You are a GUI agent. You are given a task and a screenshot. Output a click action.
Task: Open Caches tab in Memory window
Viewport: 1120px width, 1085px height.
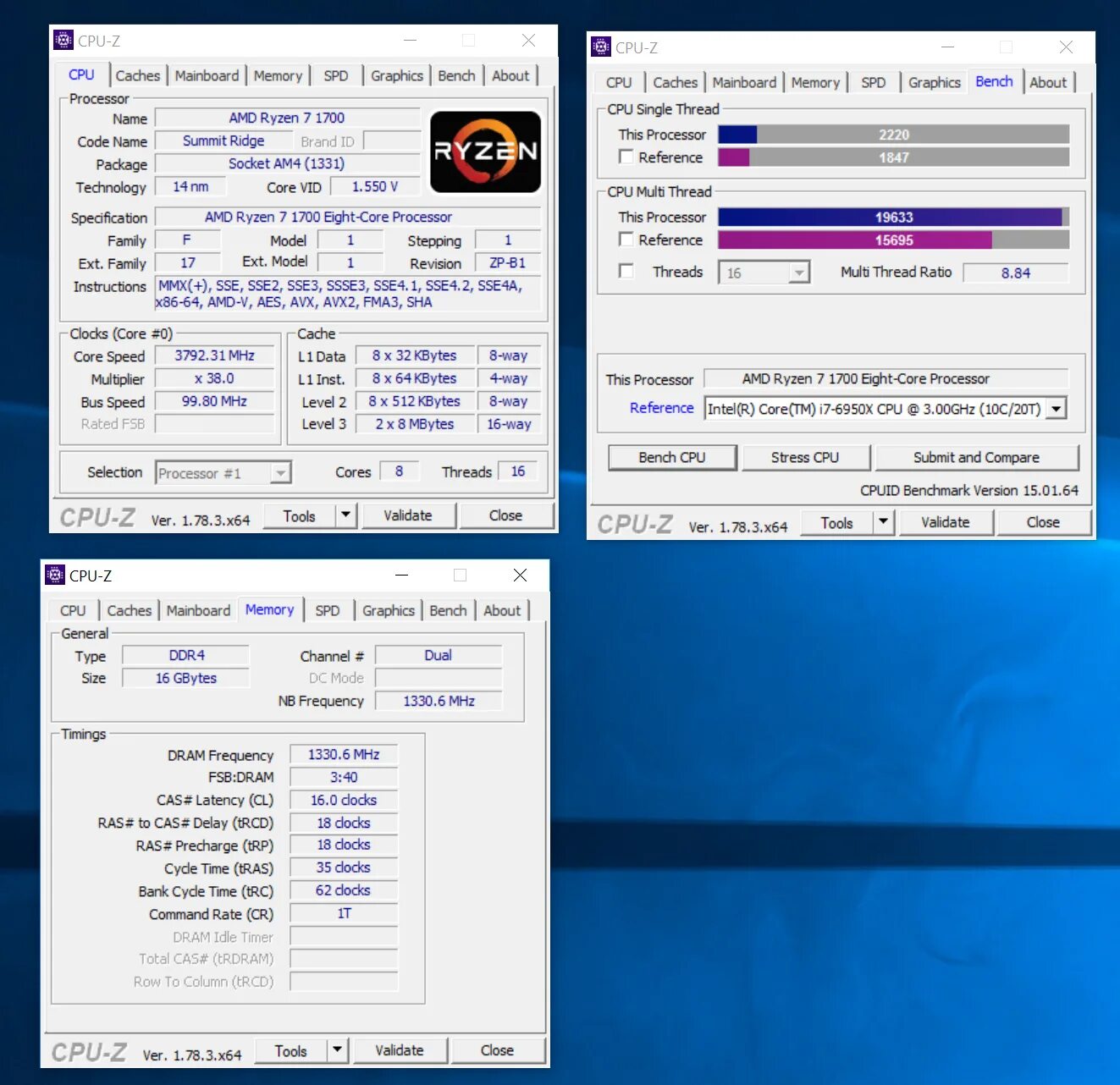pyautogui.click(x=129, y=610)
